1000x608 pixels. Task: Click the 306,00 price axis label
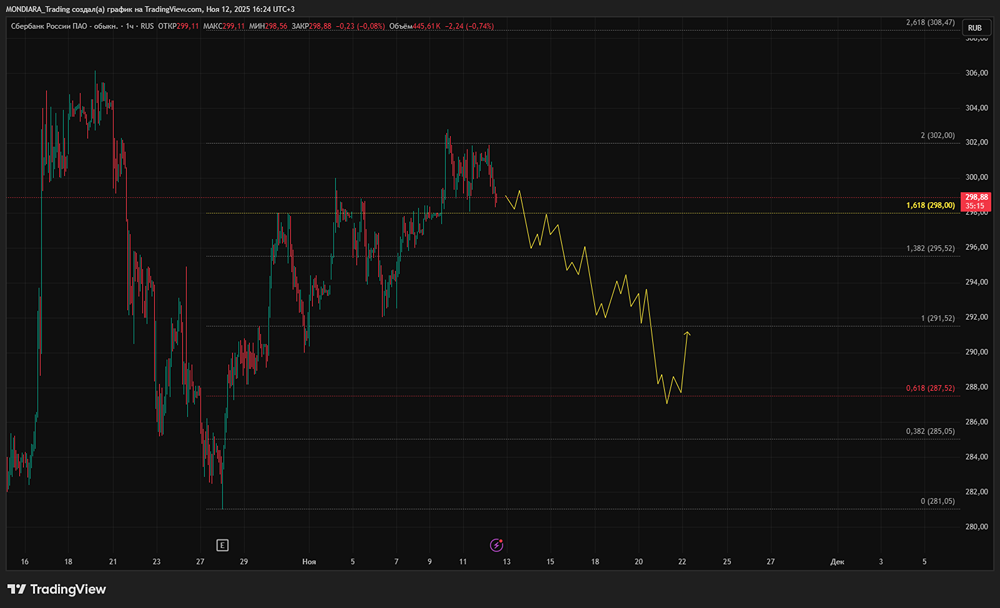click(976, 73)
